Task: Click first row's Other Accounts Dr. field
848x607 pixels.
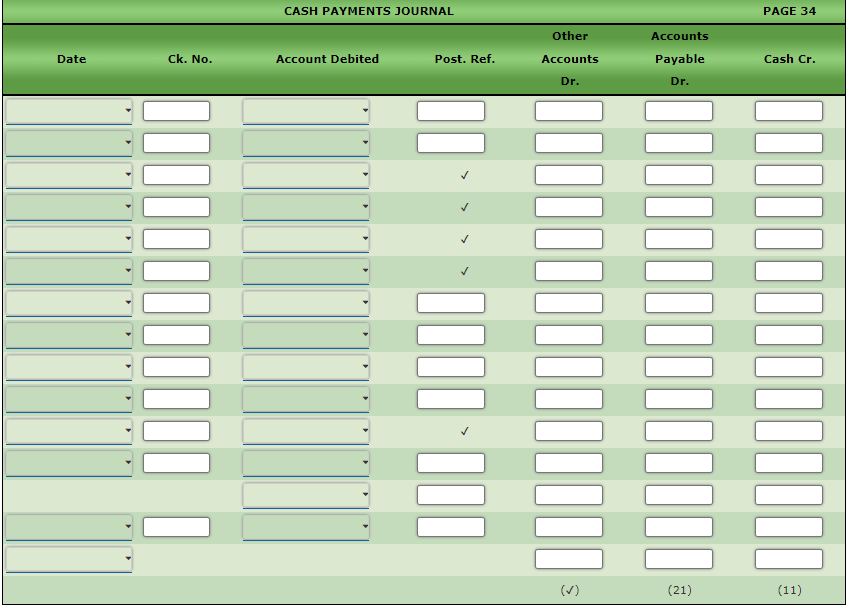Action: (568, 111)
